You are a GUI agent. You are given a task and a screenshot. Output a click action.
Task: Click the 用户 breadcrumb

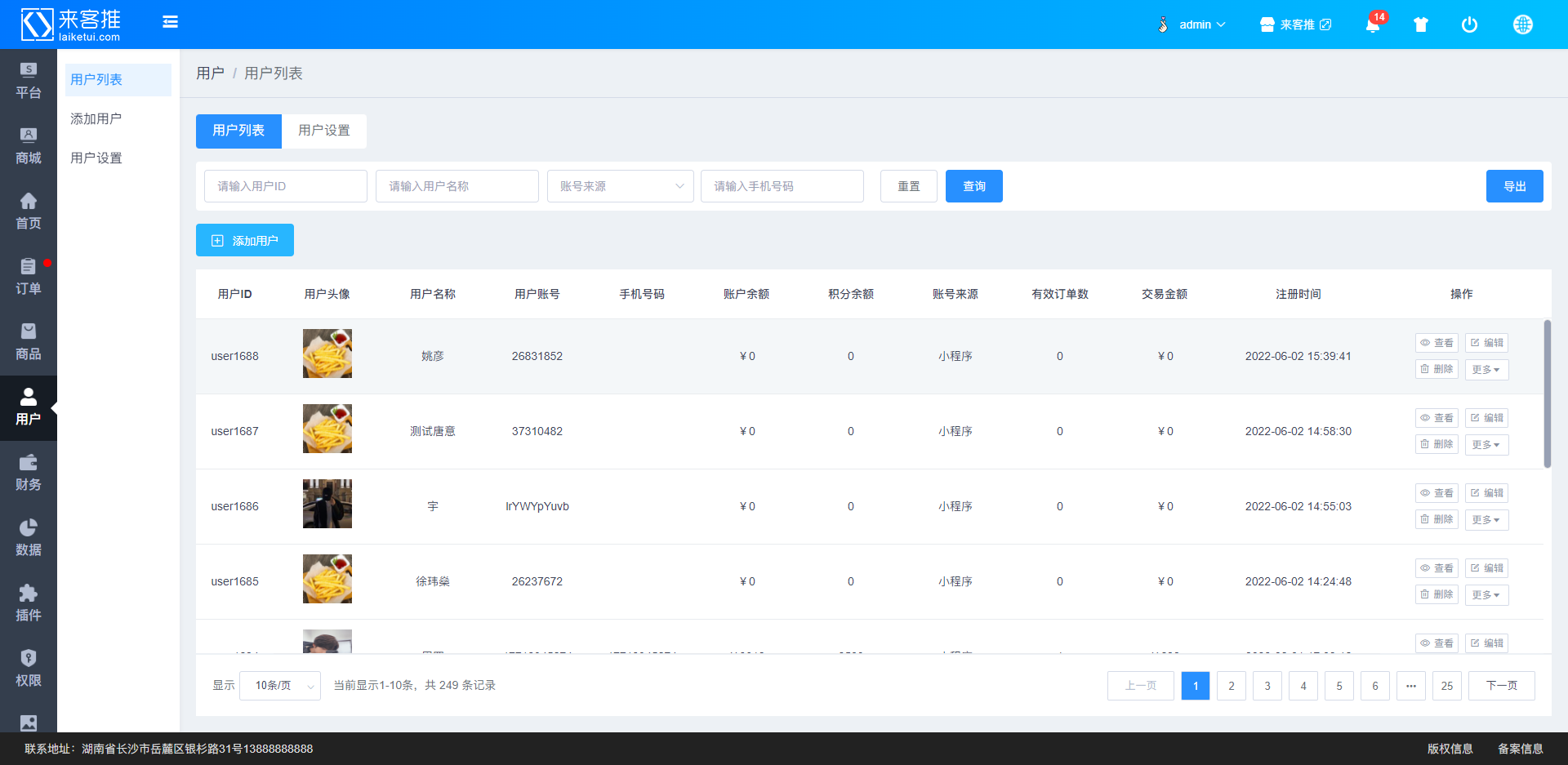210,73
